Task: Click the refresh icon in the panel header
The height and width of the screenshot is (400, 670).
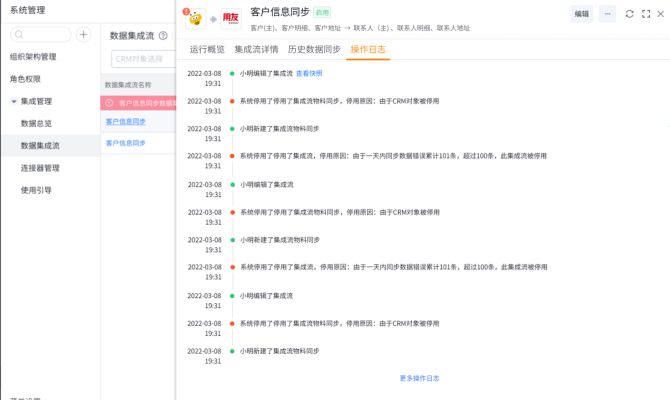Action: pos(629,14)
